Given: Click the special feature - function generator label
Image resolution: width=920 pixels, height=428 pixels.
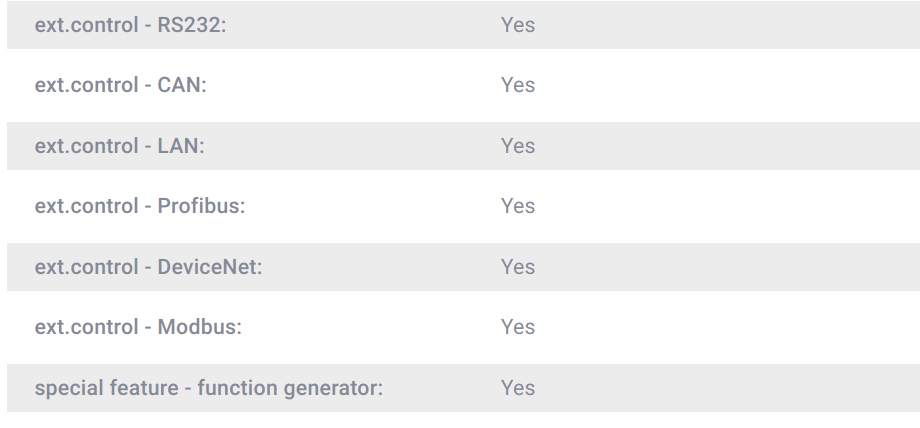Looking at the screenshot, I should coord(209,388).
